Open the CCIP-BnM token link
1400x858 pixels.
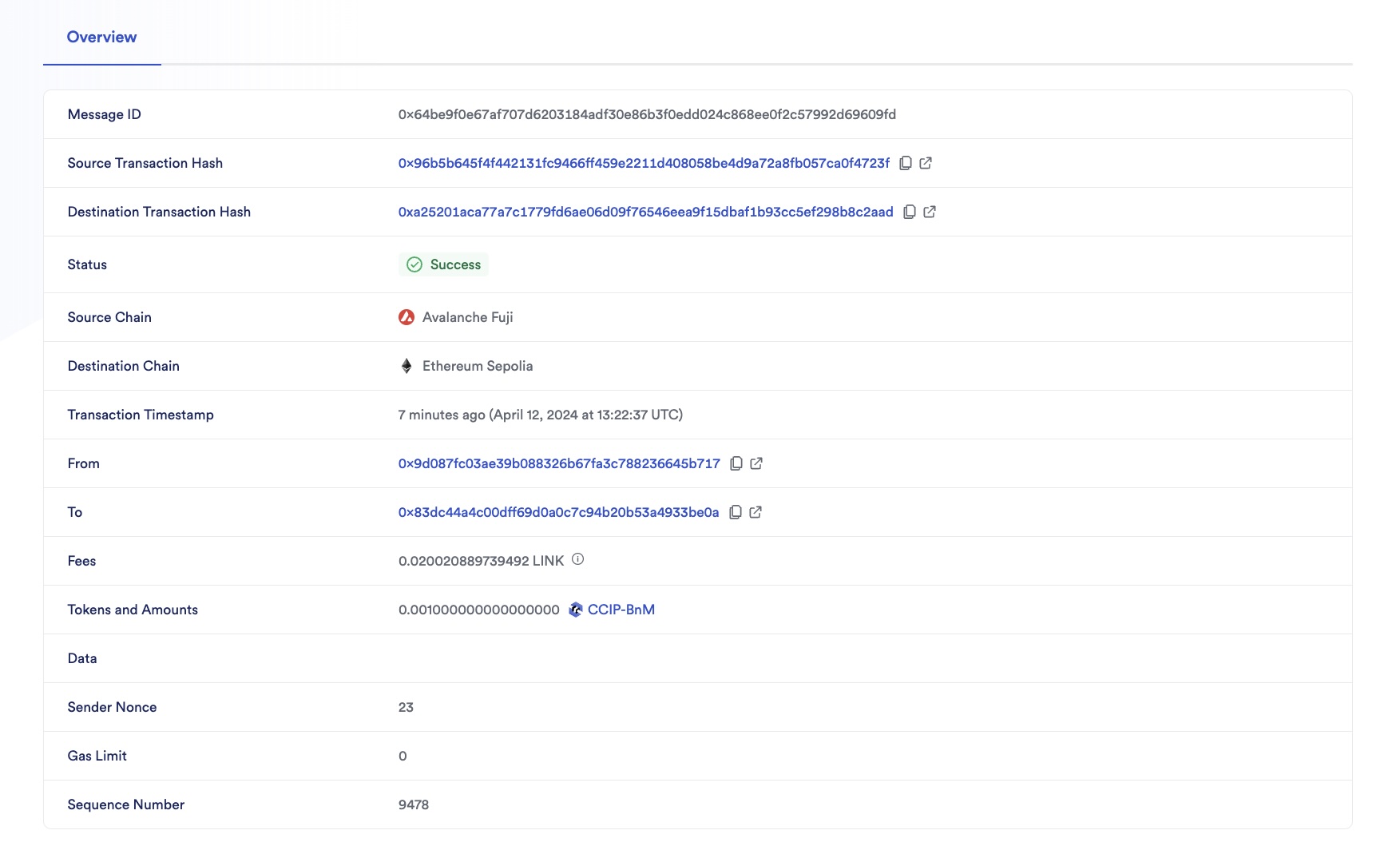tap(621, 609)
